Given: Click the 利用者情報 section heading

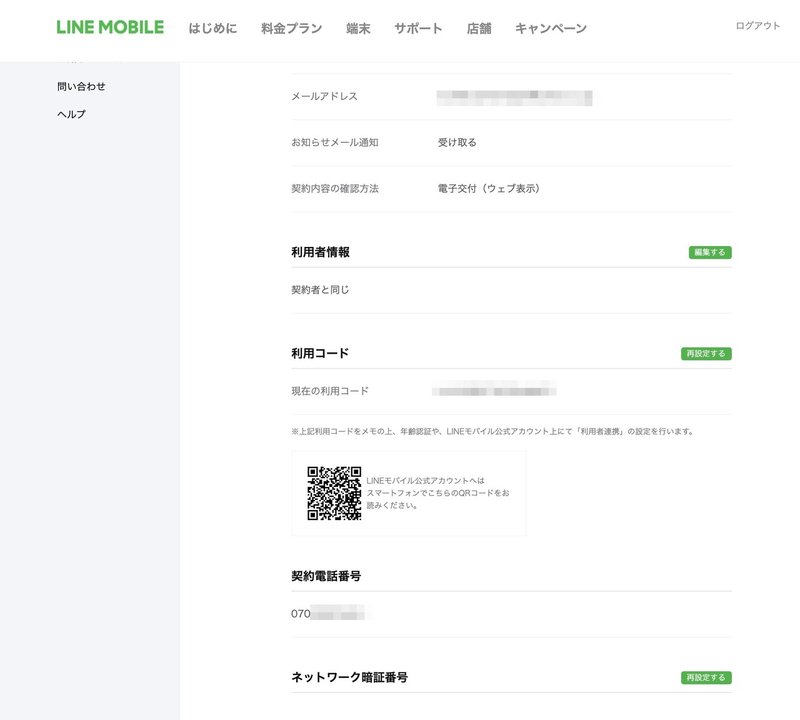Looking at the screenshot, I should 320,252.
